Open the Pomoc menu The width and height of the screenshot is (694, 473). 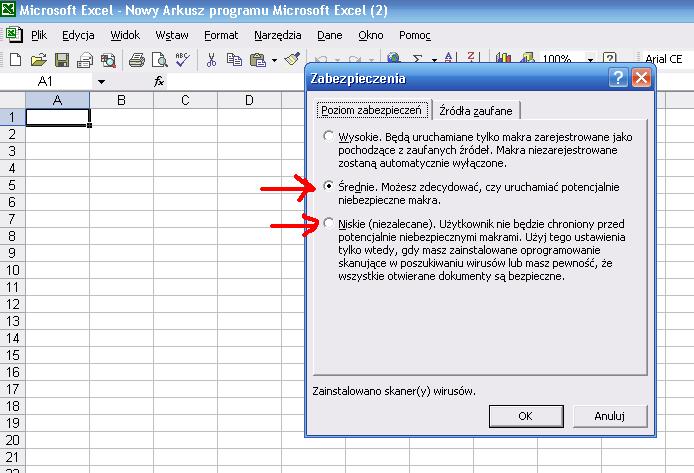pos(415,35)
